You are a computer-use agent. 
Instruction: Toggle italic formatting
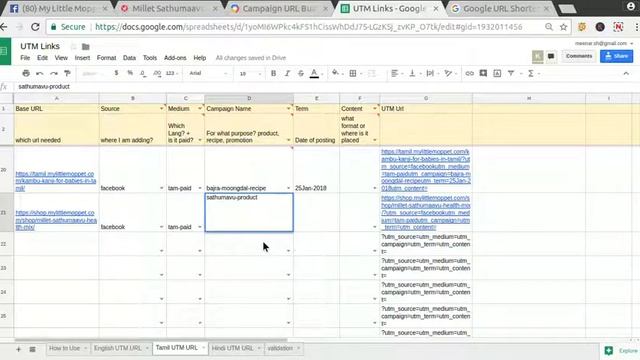(x=287, y=73)
